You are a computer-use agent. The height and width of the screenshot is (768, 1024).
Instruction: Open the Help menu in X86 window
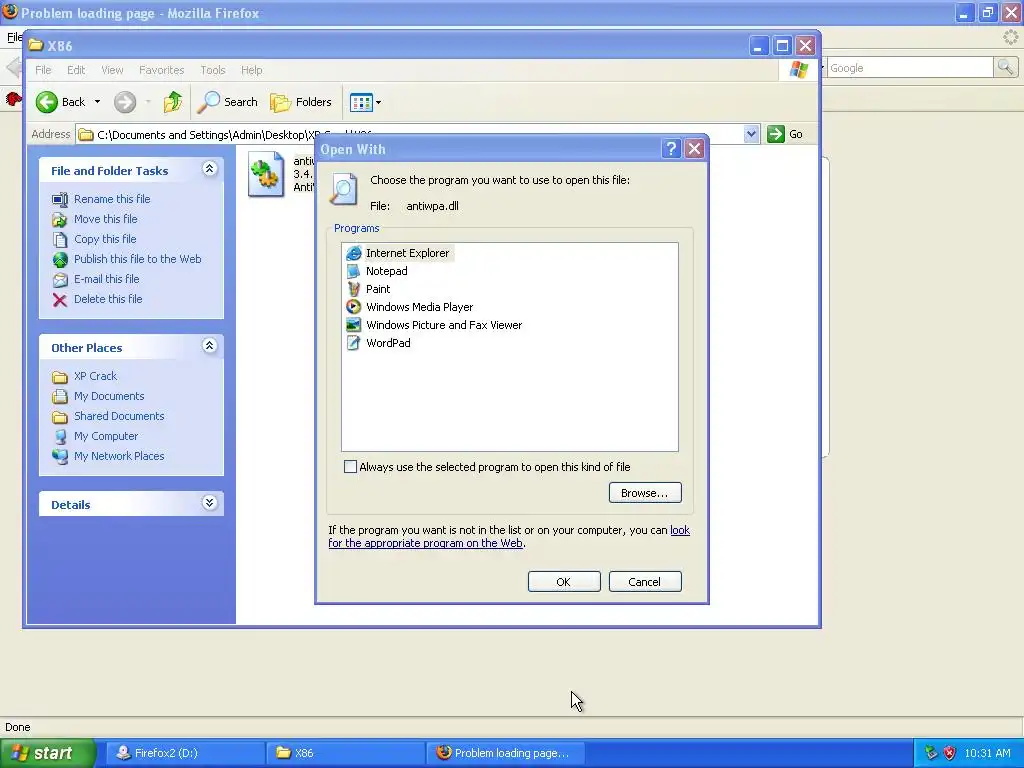(x=251, y=70)
